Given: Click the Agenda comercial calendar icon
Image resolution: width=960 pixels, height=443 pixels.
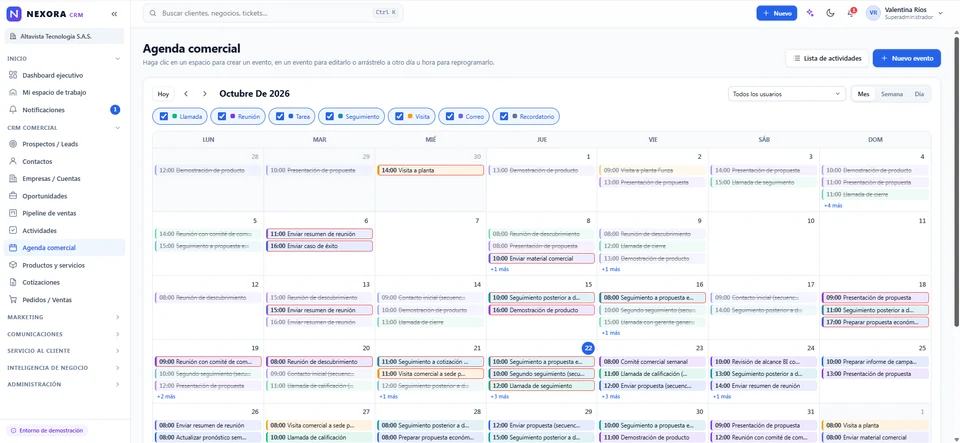Looking at the screenshot, I should click(13, 248).
